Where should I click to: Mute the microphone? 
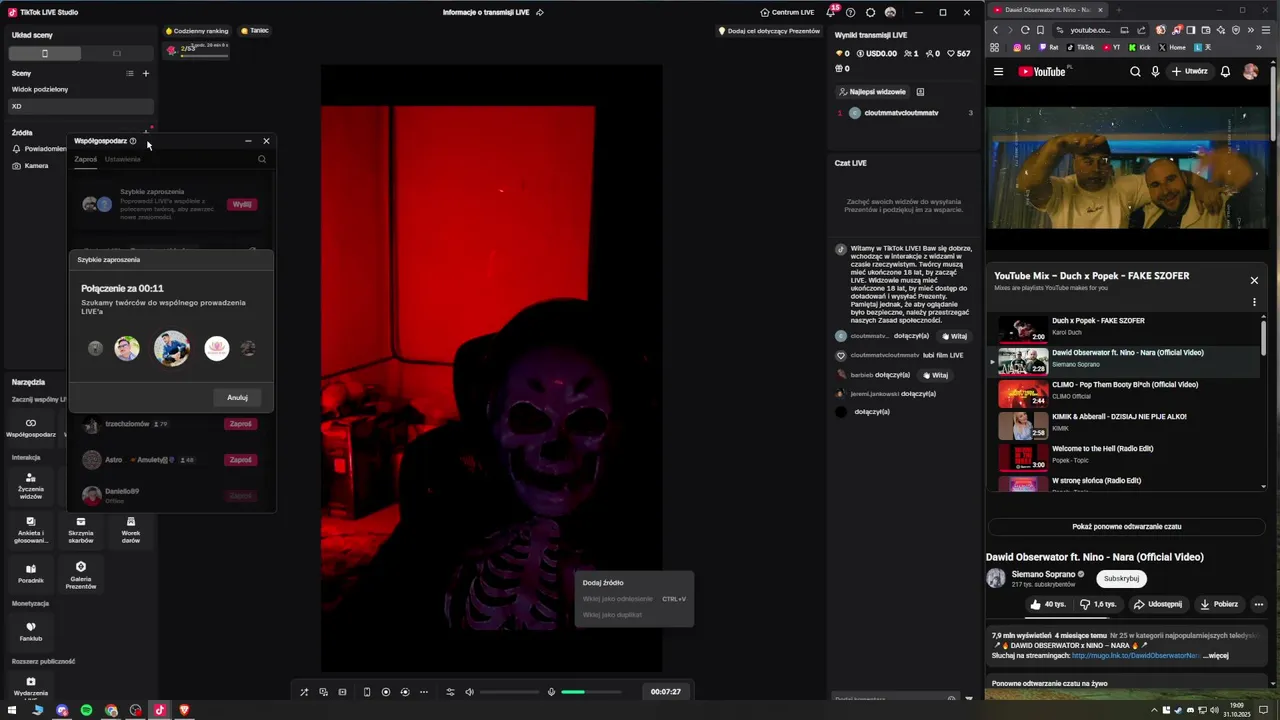coord(551,692)
